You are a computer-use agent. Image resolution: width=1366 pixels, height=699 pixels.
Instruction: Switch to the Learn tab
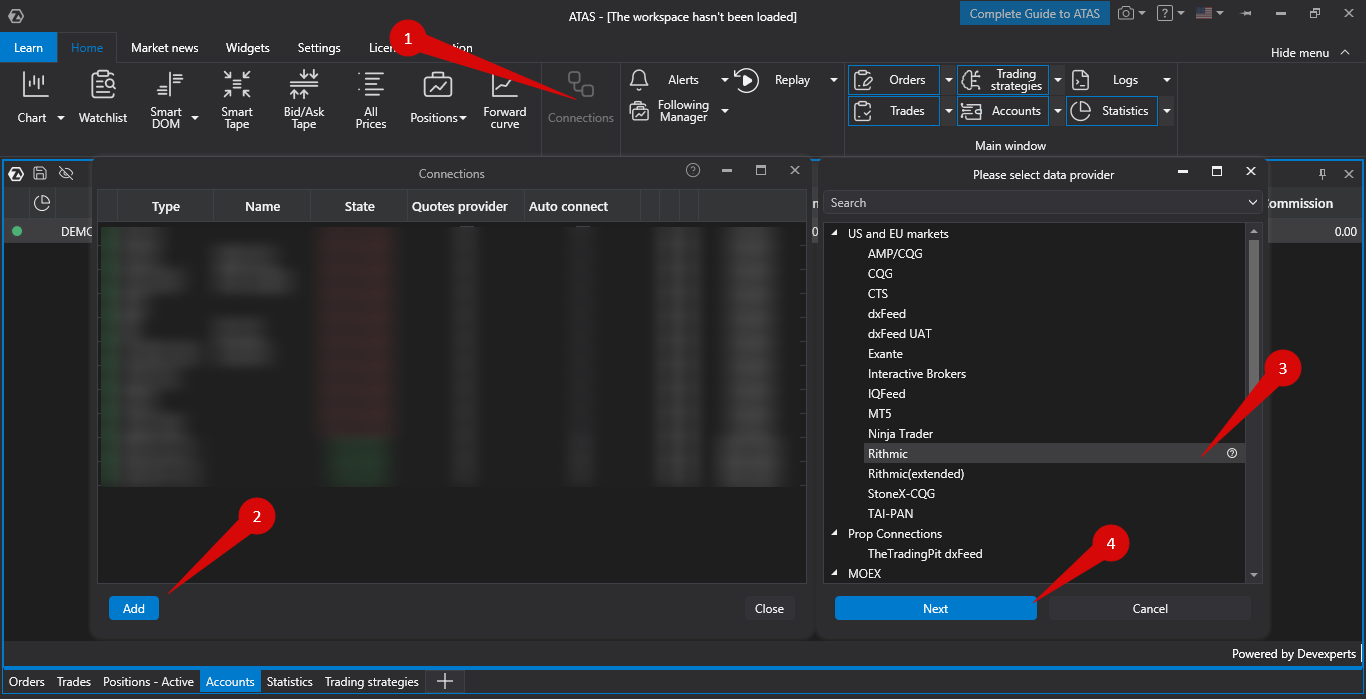coord(28,47)
